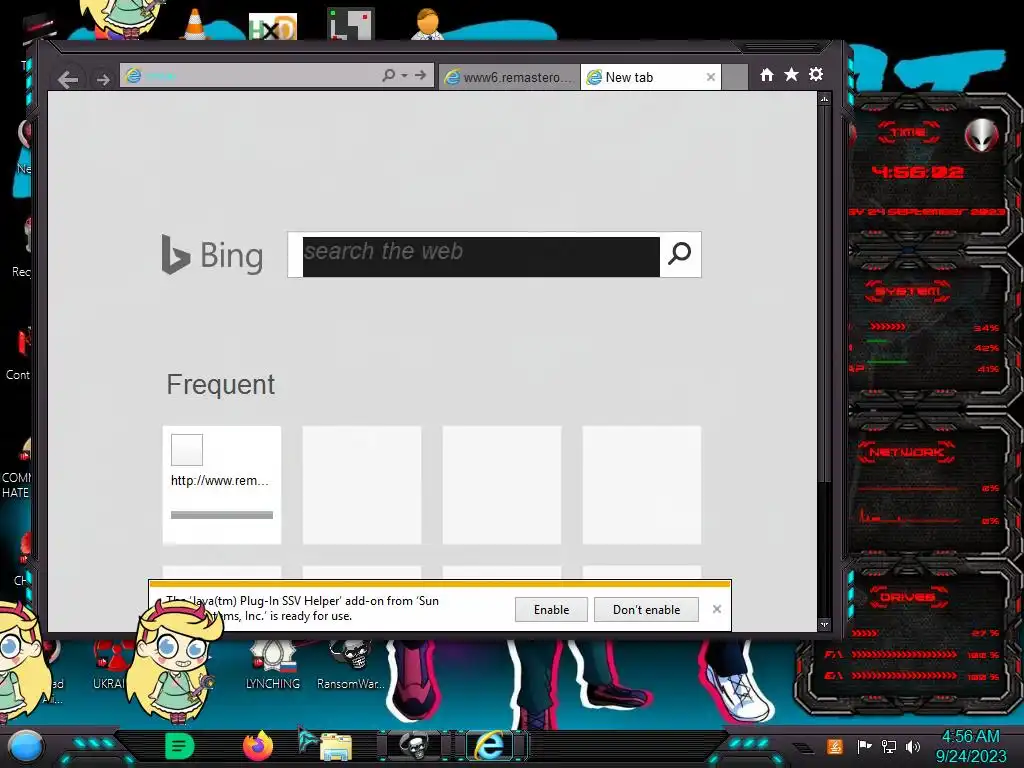Click the F:\ drive usage bar
The height and width of the screenshot is (768, 1024).
pyautogui.click(x=904, y=654)
